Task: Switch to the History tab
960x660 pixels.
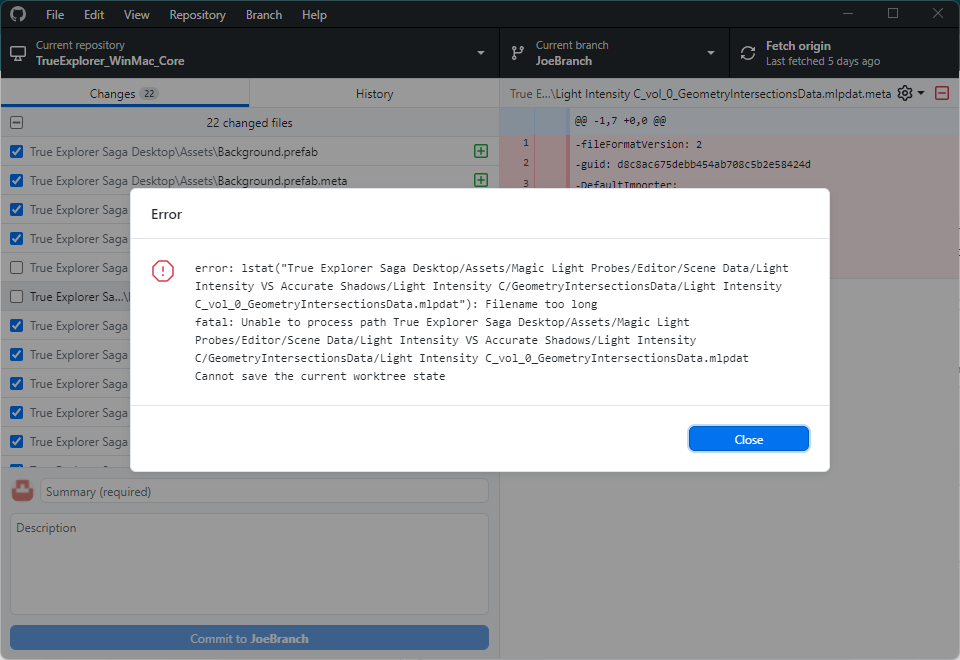Action: (x=373, y=93)
